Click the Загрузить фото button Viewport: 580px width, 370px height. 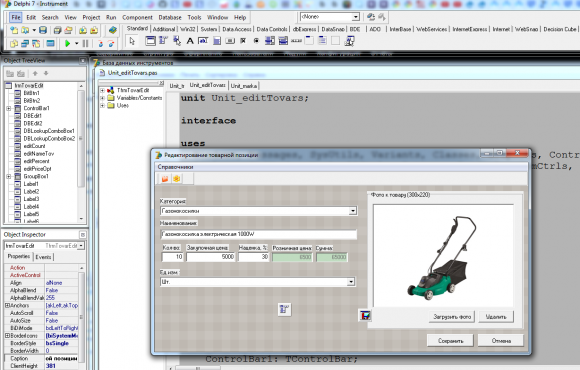(x=452, y=317)
